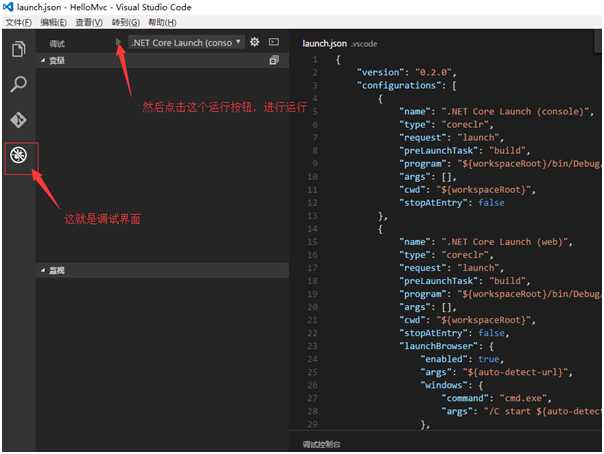Open the 帮助(H) menu
604x454 pixels.
point(162,22)
